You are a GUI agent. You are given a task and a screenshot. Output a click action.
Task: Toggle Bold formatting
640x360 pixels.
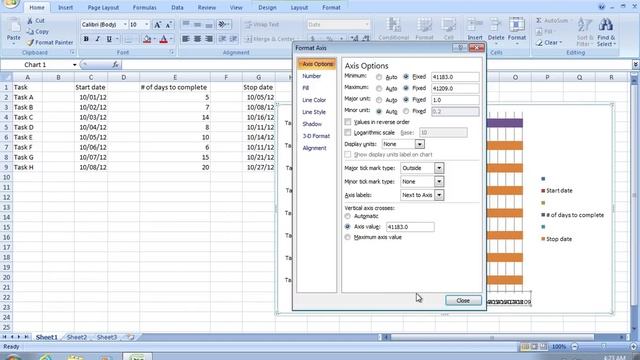point(86,39)
